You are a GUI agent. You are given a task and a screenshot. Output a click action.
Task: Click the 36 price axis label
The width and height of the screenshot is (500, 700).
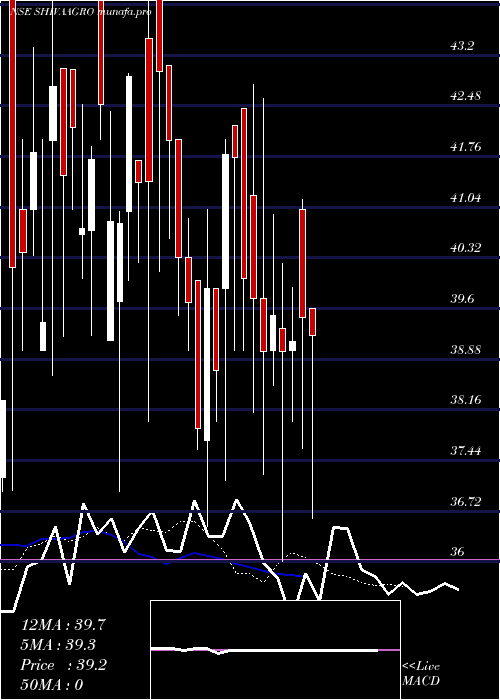tap(458, 552)
